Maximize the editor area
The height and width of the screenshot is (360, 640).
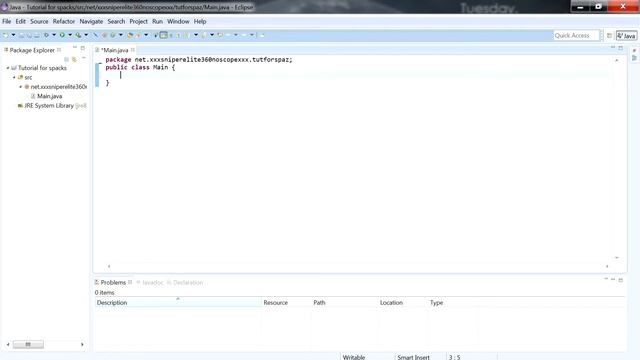pos(620,48)
